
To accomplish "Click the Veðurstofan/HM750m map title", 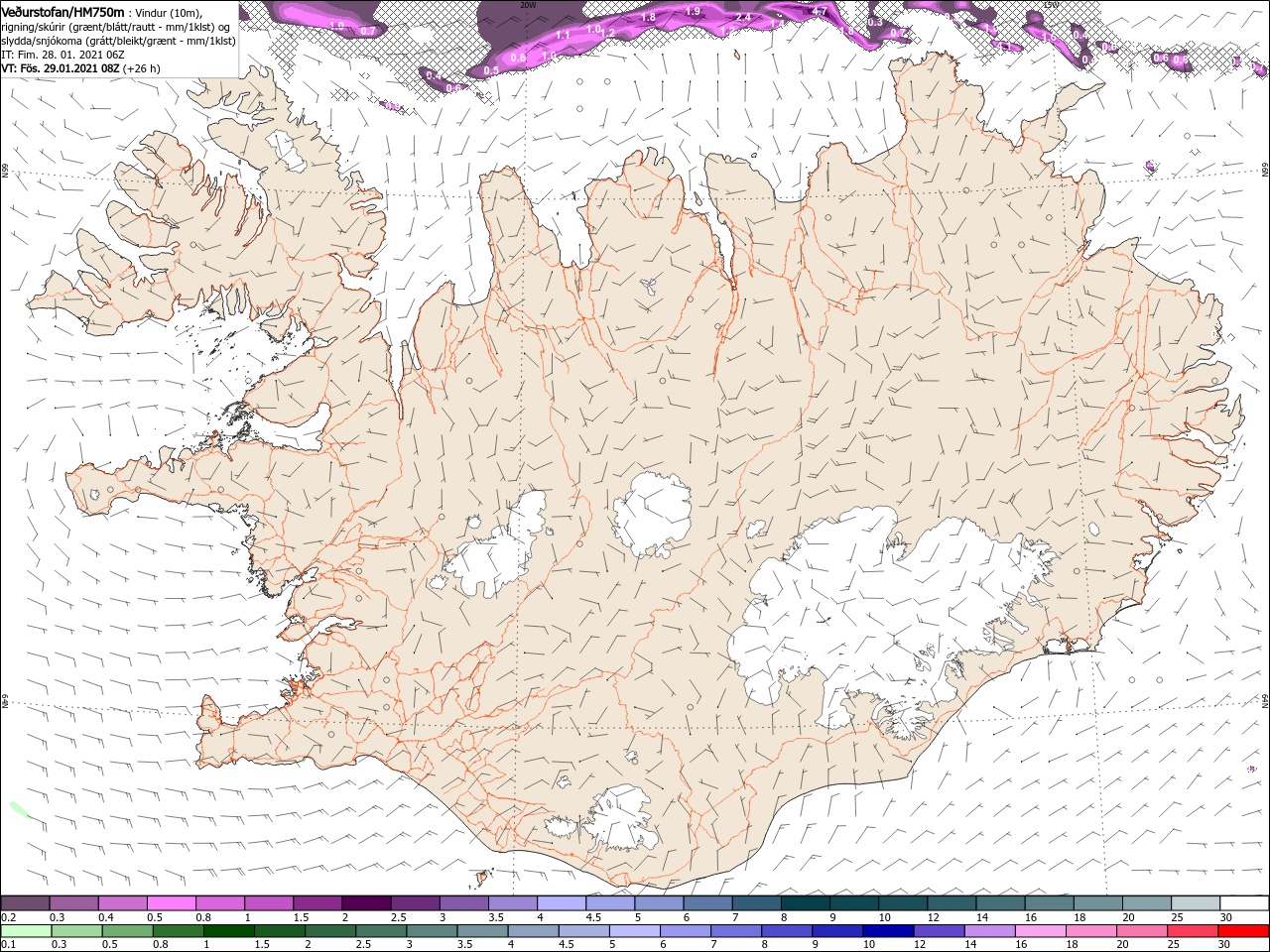I will (63, 12).
